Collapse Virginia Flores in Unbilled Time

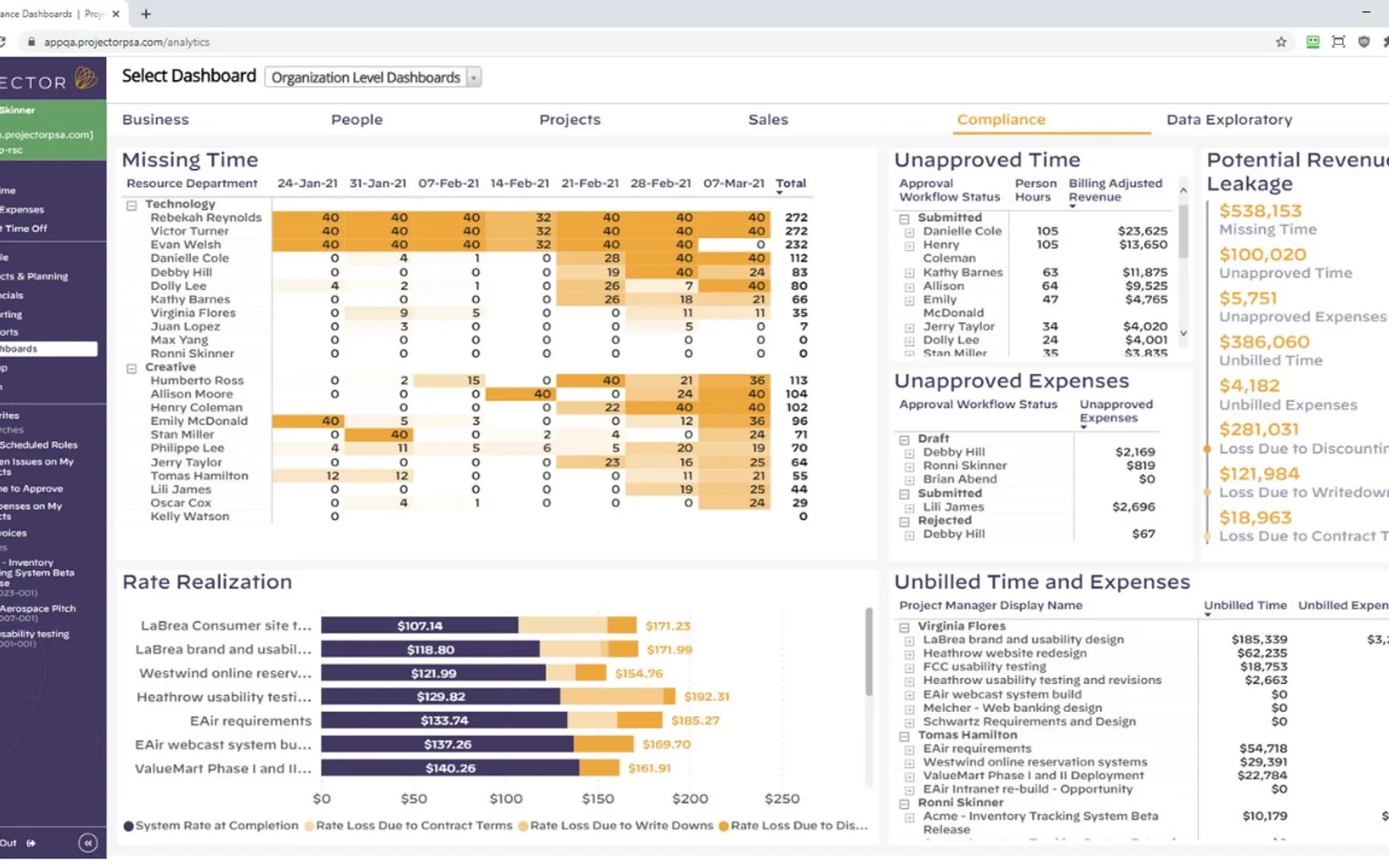[x=904, y=627]
